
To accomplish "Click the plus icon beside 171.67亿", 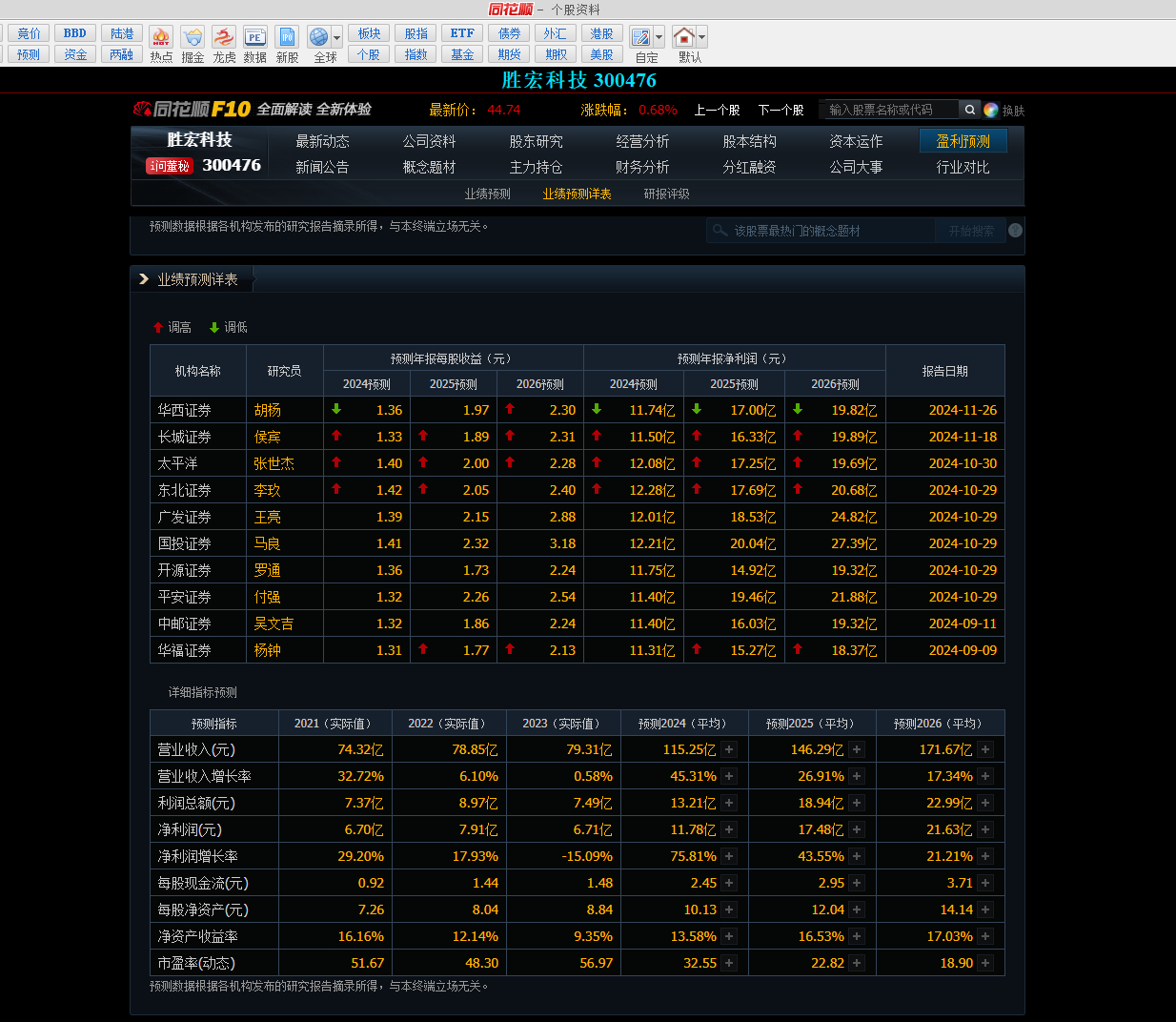I will [985, 749].
